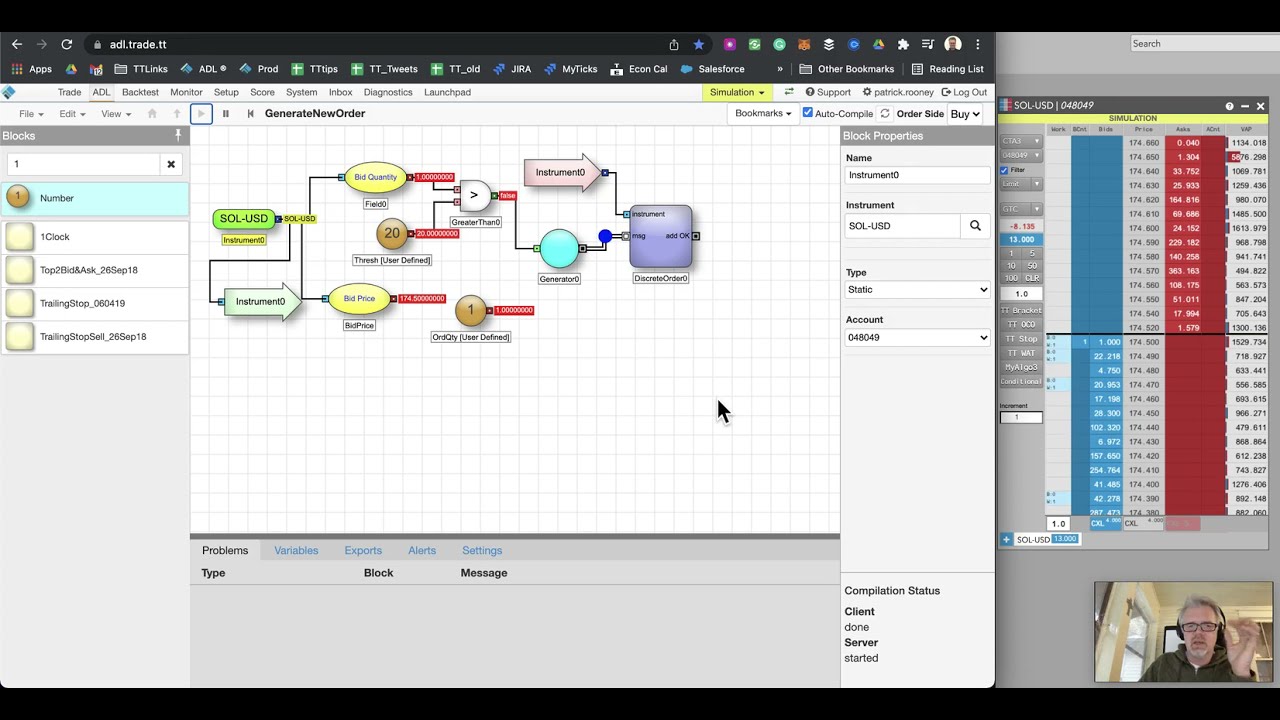Open the Chrome extensions puzzle icon

tap(903, 44)
